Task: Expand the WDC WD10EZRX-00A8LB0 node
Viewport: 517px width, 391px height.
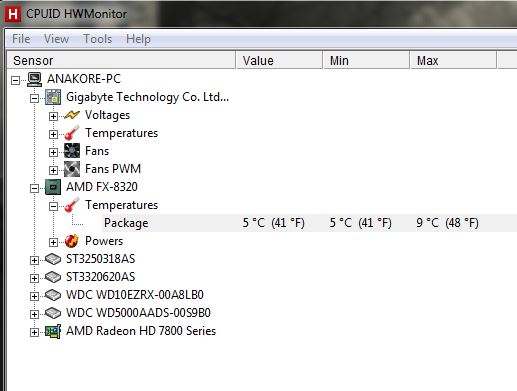Action: click(x=34, y=296)
